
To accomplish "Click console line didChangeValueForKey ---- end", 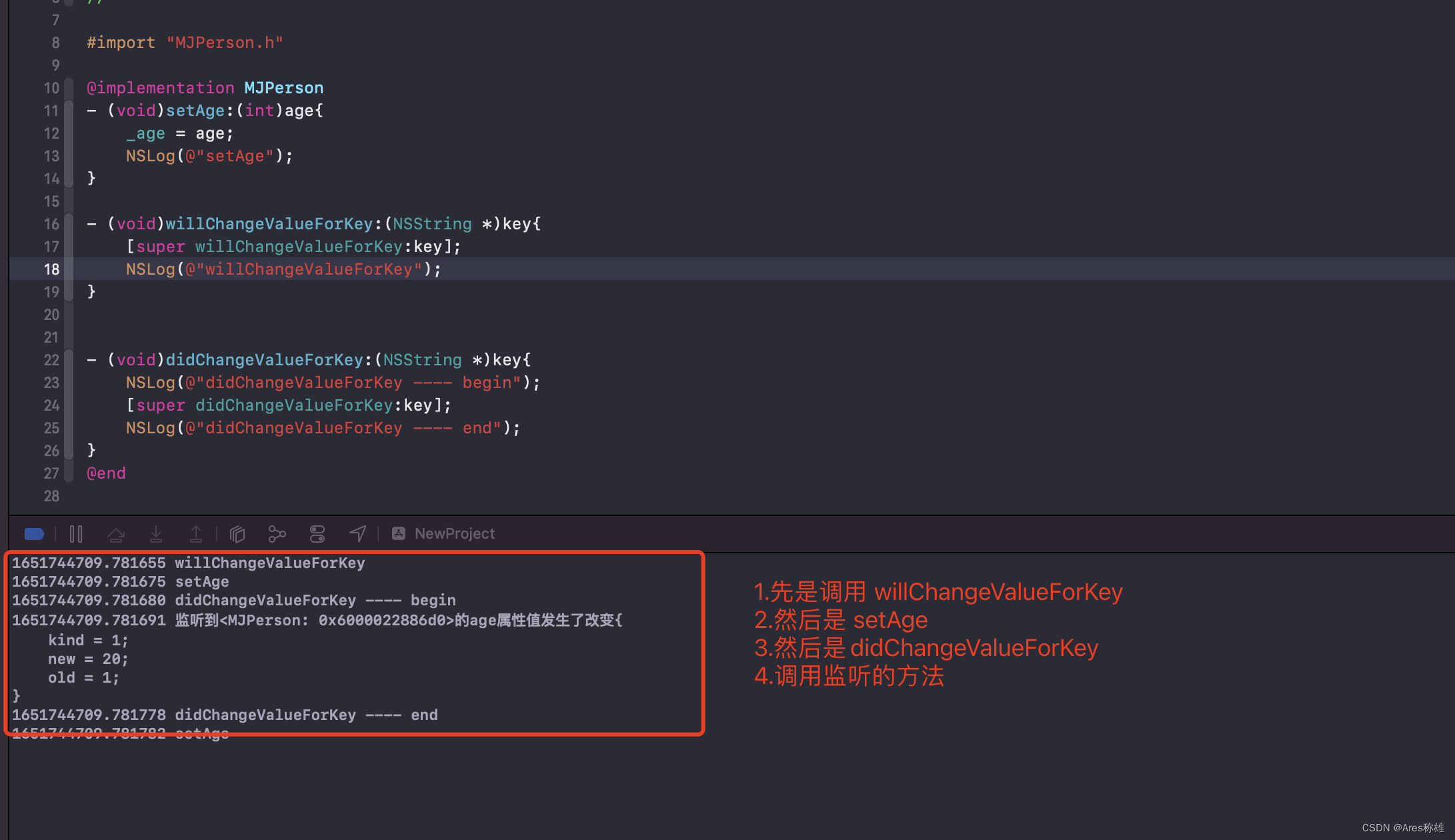I will (225, 715).
